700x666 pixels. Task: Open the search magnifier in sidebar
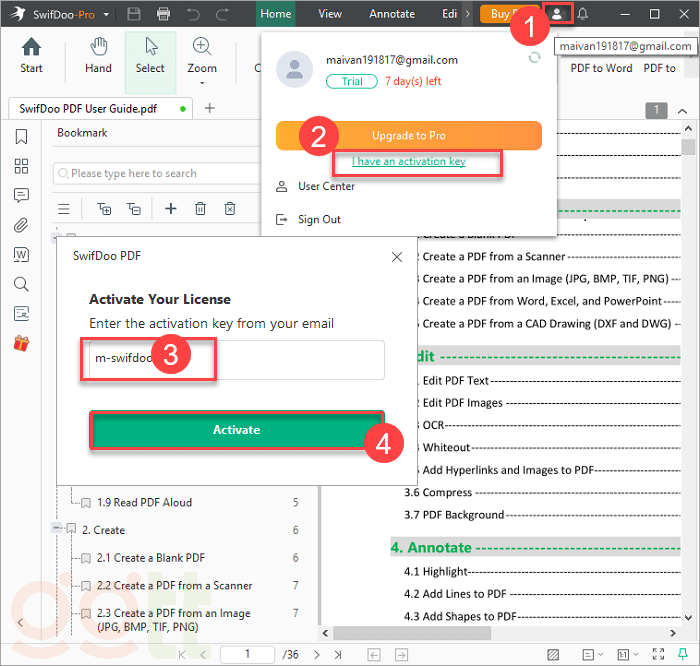point(21,285)
